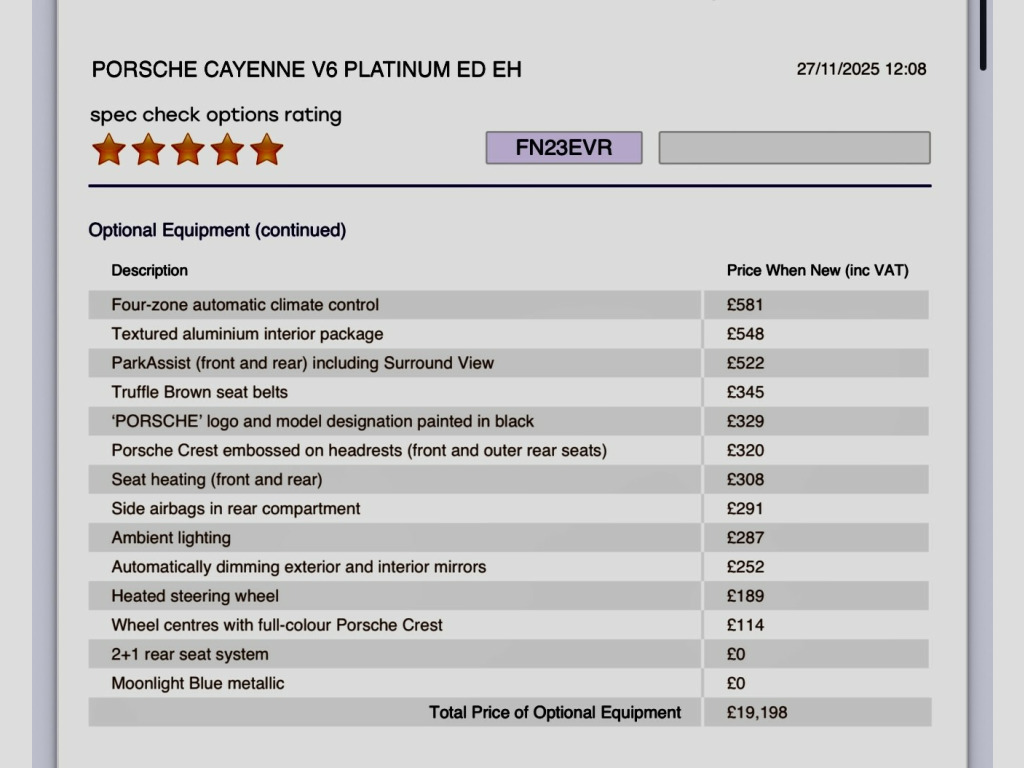Viewport: 1024px width, 768px height.
Task: Click the vertical scrollbar thumb at right edge
Action: pyautogui.click(x=984, y=35)
